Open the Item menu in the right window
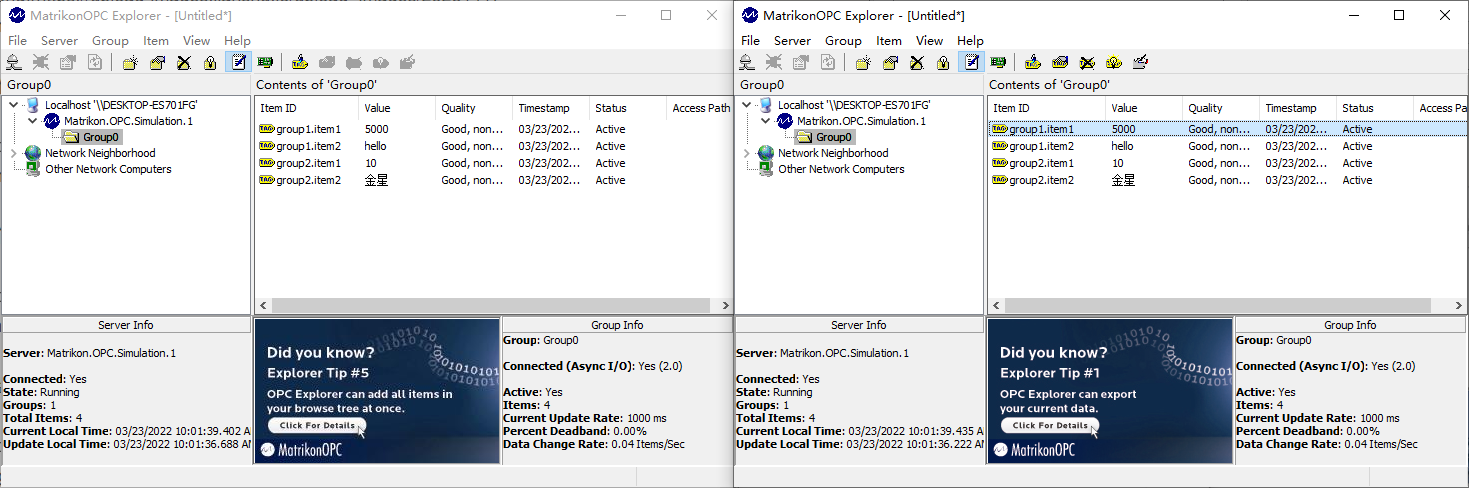Screen dimensions: 1469x488 pyautogui.click(x=889, y=41)
